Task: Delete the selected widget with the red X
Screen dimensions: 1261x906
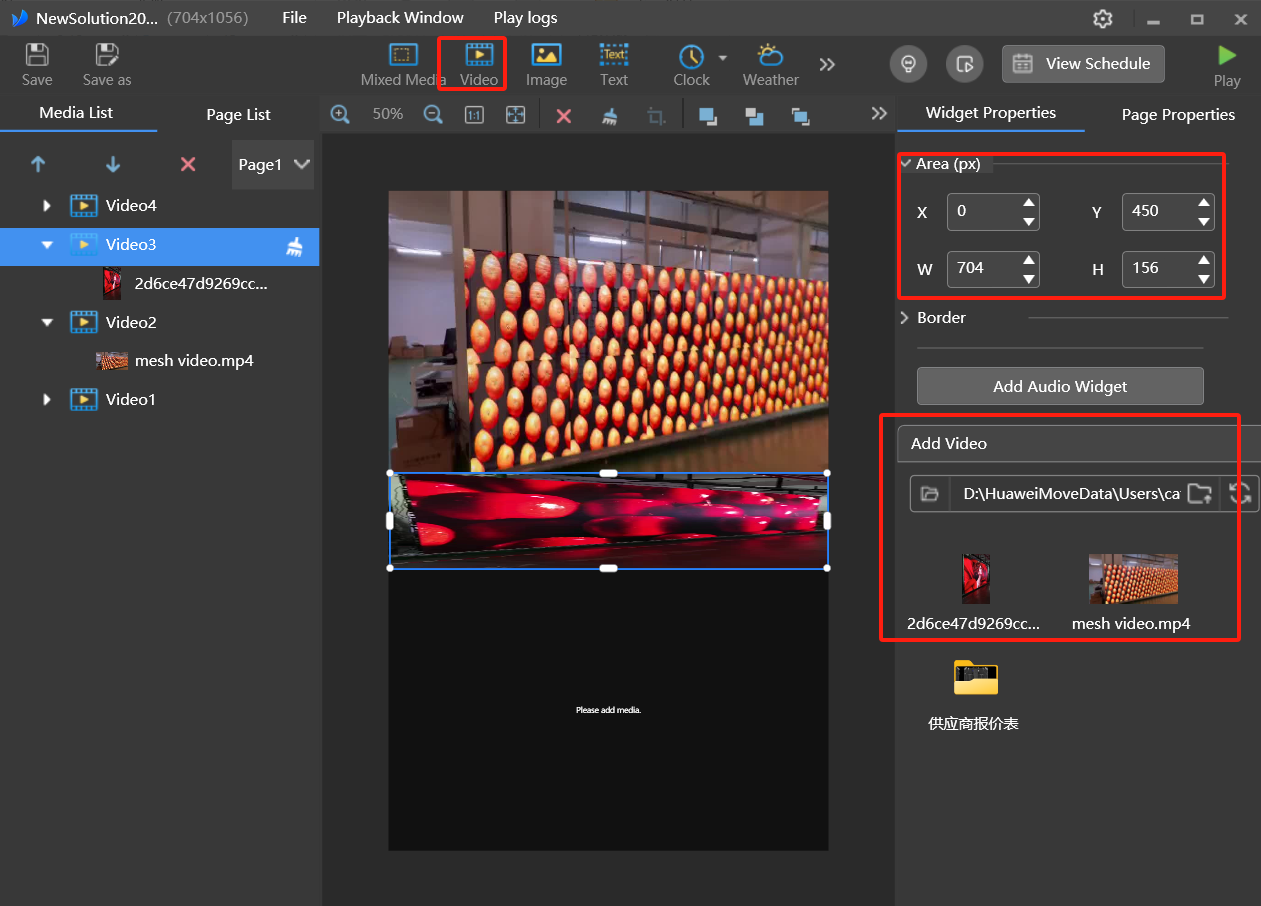Action: pos(564,116)
